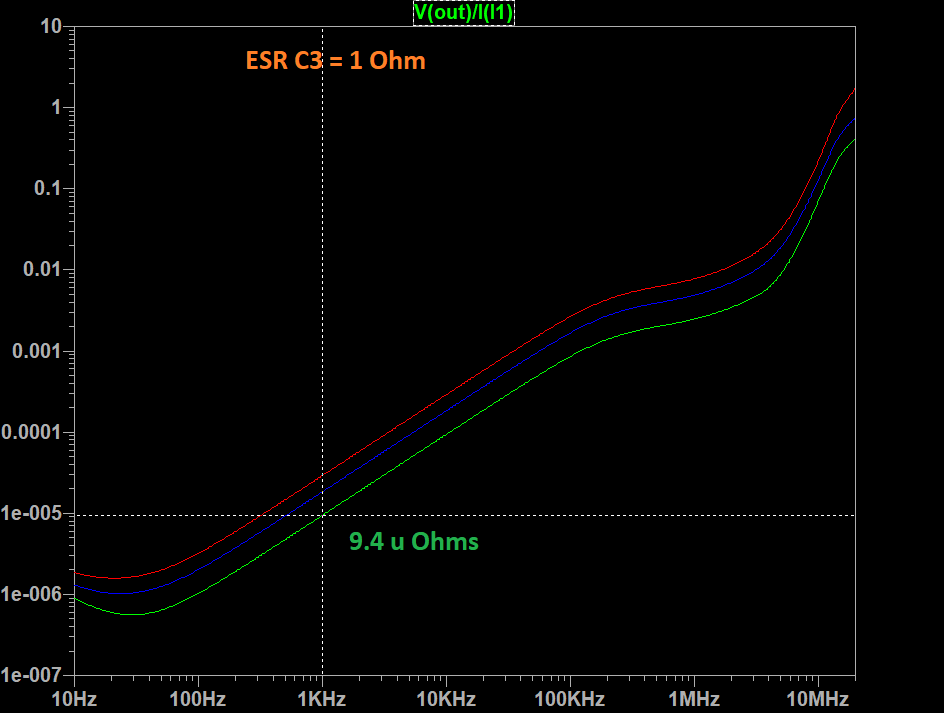Click the 1e-005 vertical axis label
The width and height of the screenshot is (947, 714).
(31, 513)
